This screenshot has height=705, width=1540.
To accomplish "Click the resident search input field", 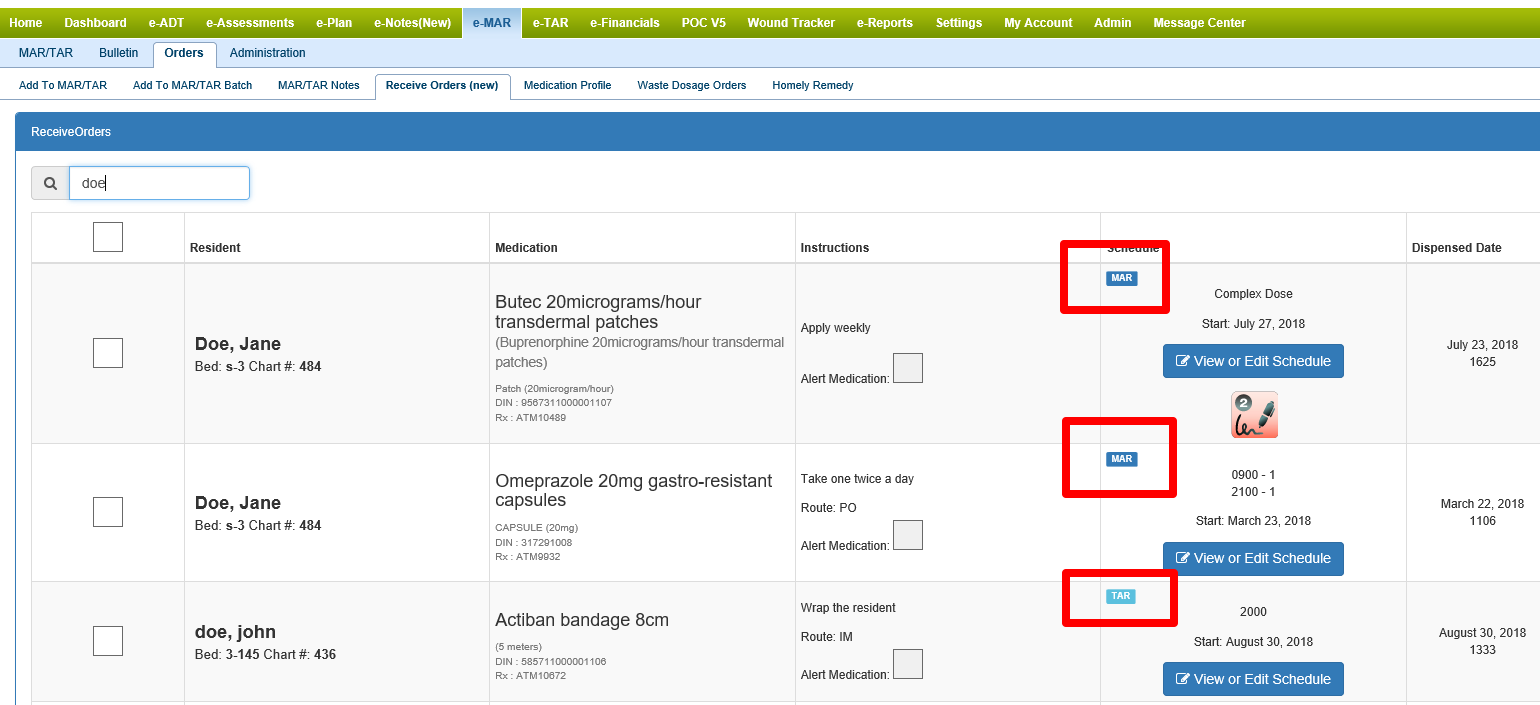I will click(x=159, y=184).
